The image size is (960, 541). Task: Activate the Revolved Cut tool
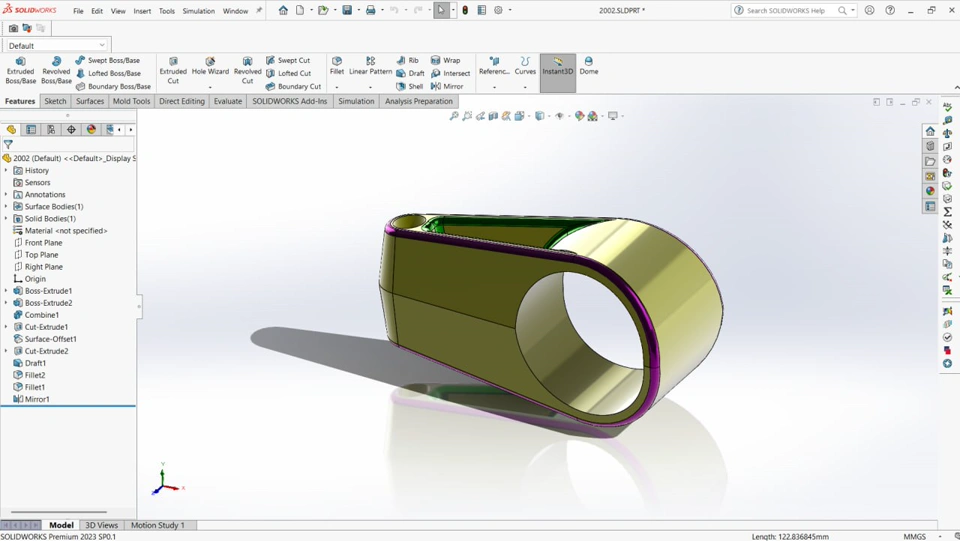coord(247,70)
